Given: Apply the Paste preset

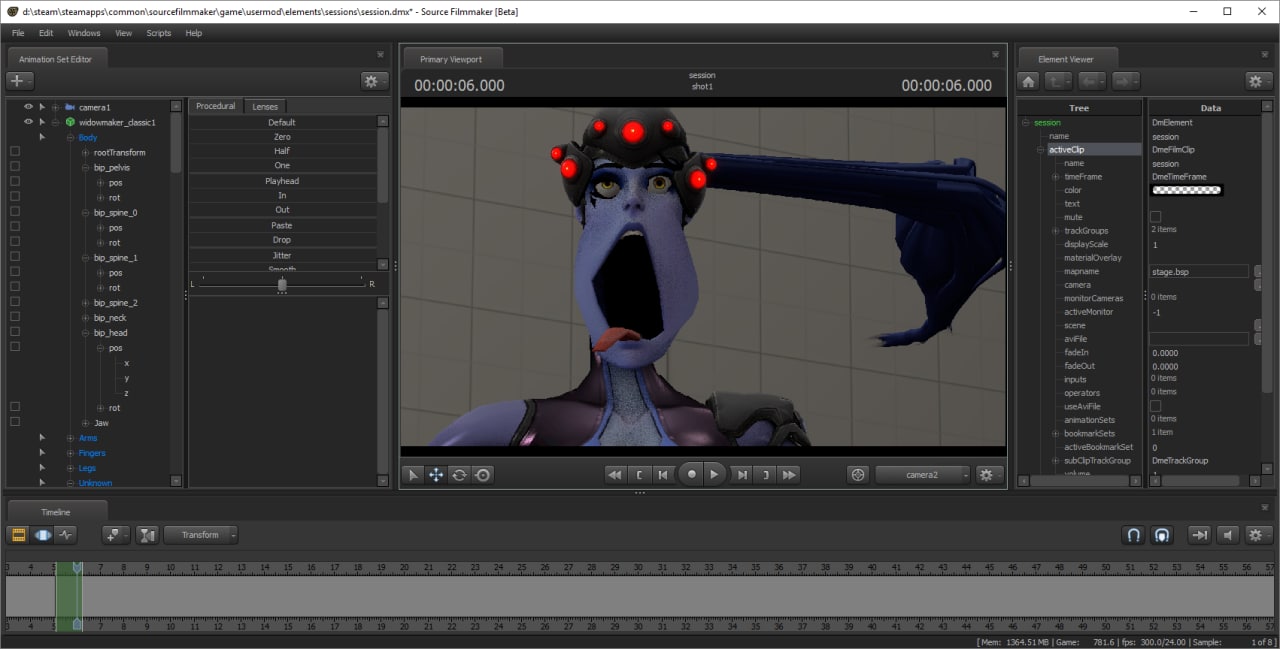Looking at the screenshot, I should [x=282, y=226].
